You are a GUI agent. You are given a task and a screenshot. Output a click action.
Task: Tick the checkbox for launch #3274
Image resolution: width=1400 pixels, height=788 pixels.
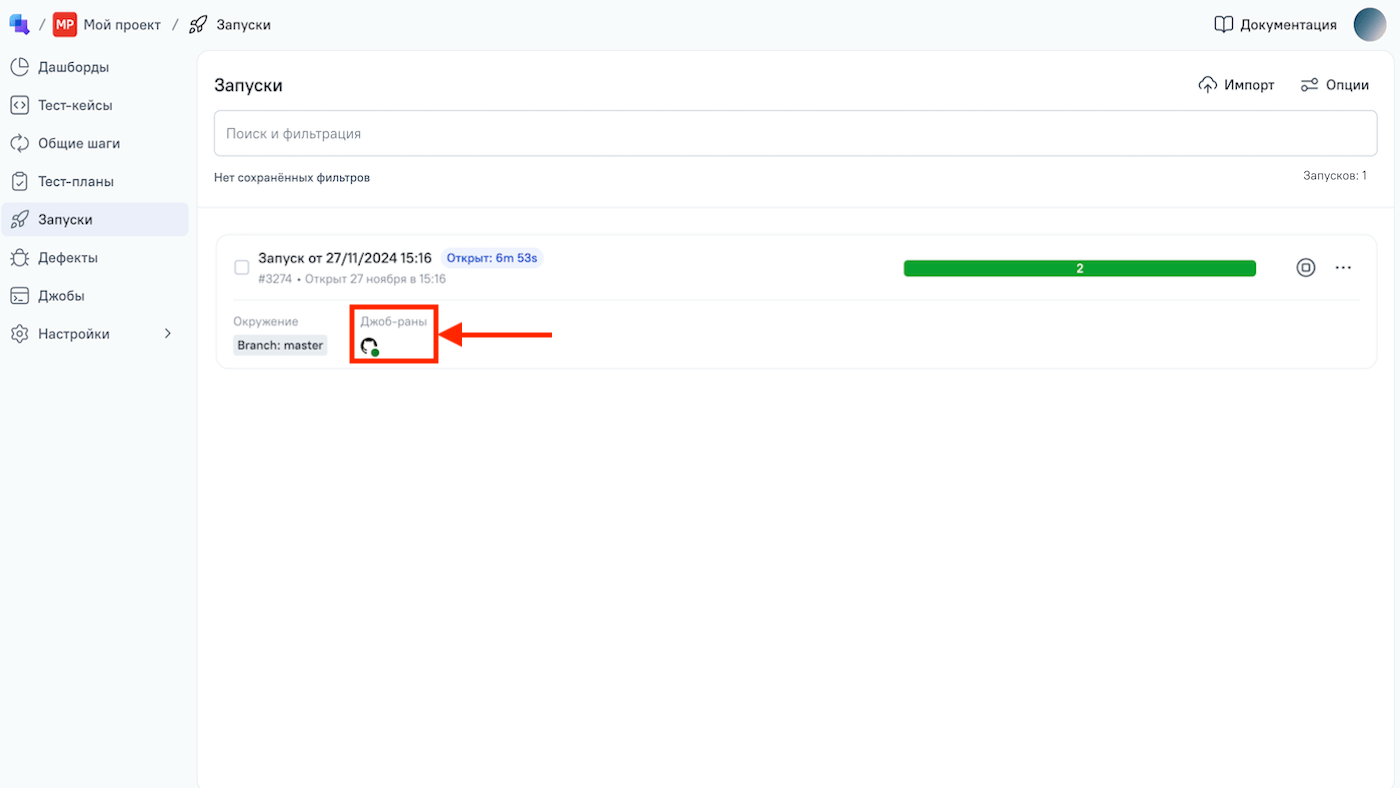(x=241, y=267)
